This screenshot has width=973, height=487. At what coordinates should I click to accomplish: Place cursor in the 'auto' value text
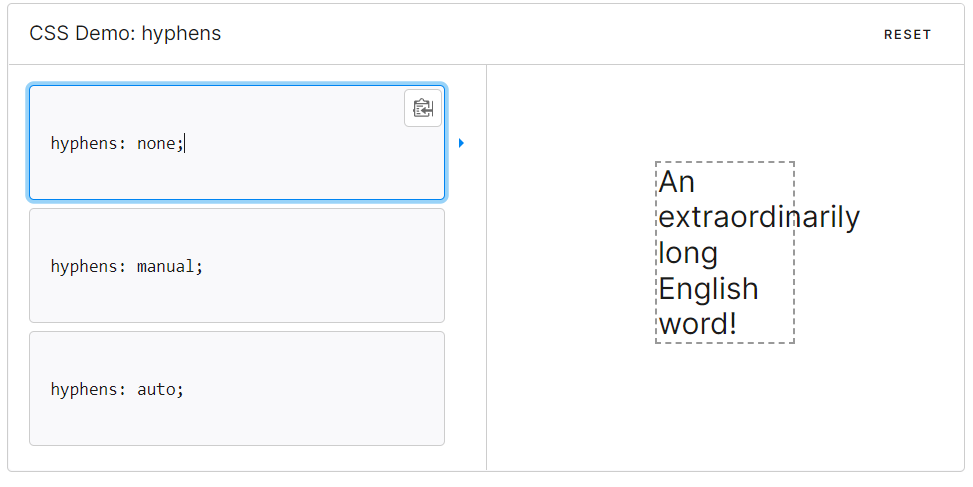(x=156, y=390)
